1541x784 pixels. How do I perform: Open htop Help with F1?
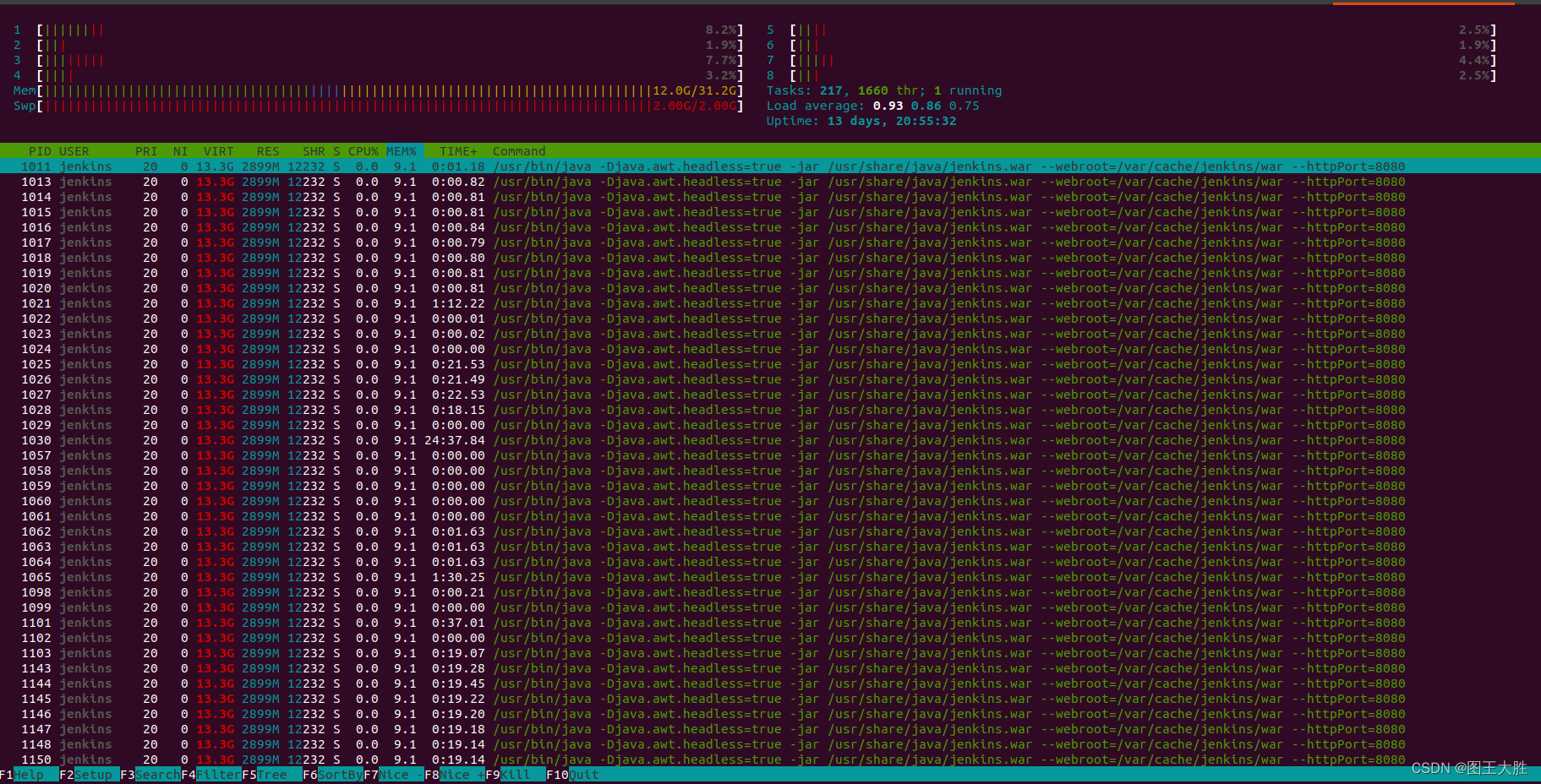30,775
